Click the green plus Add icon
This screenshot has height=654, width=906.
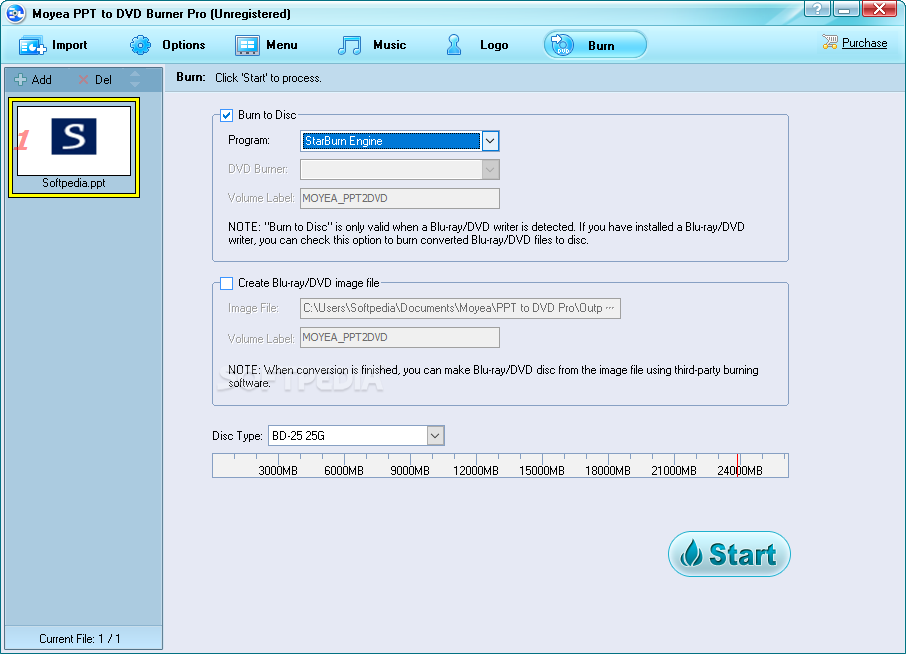coord(20,80)
